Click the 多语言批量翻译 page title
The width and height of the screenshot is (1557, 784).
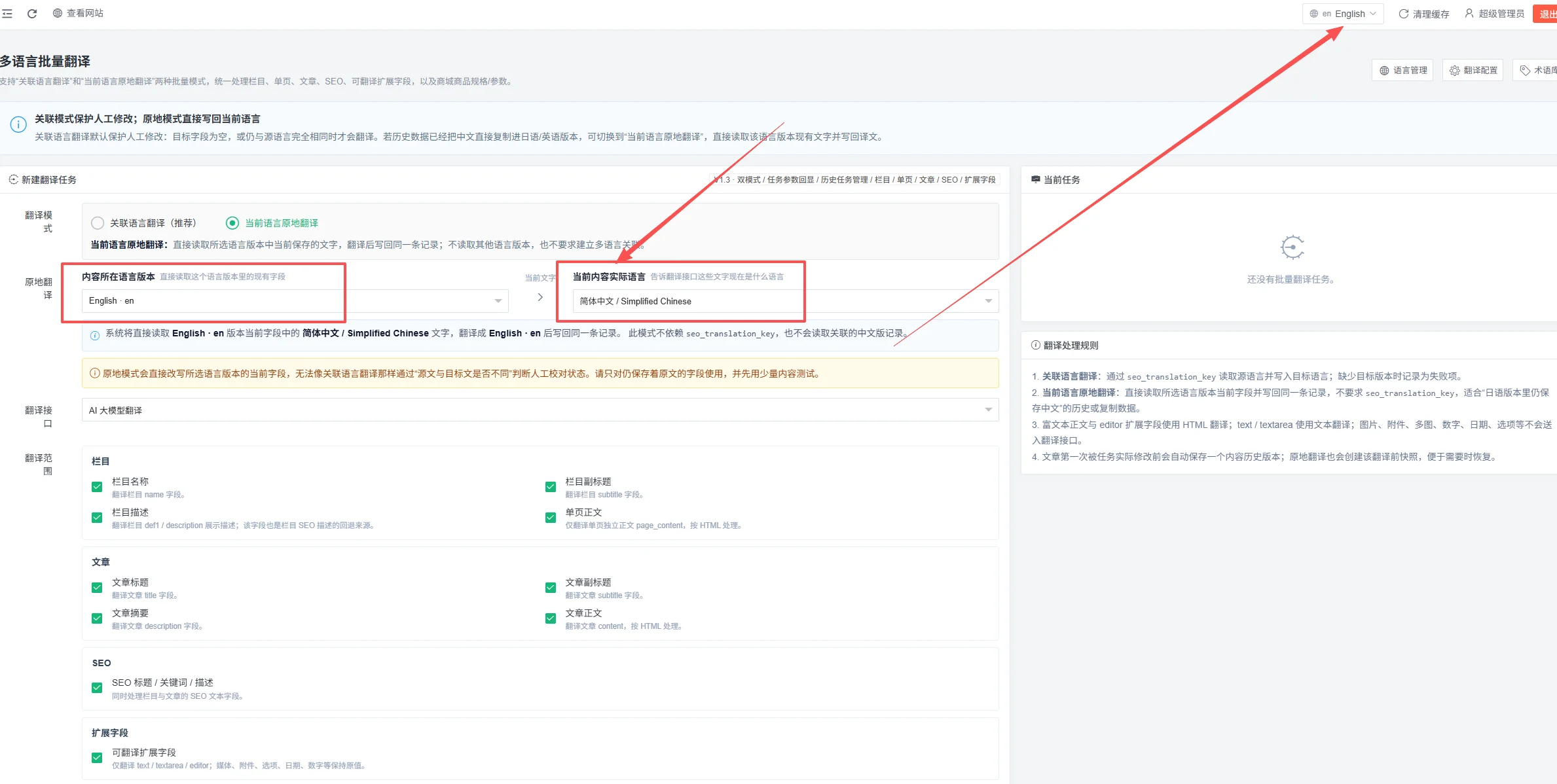45,61
